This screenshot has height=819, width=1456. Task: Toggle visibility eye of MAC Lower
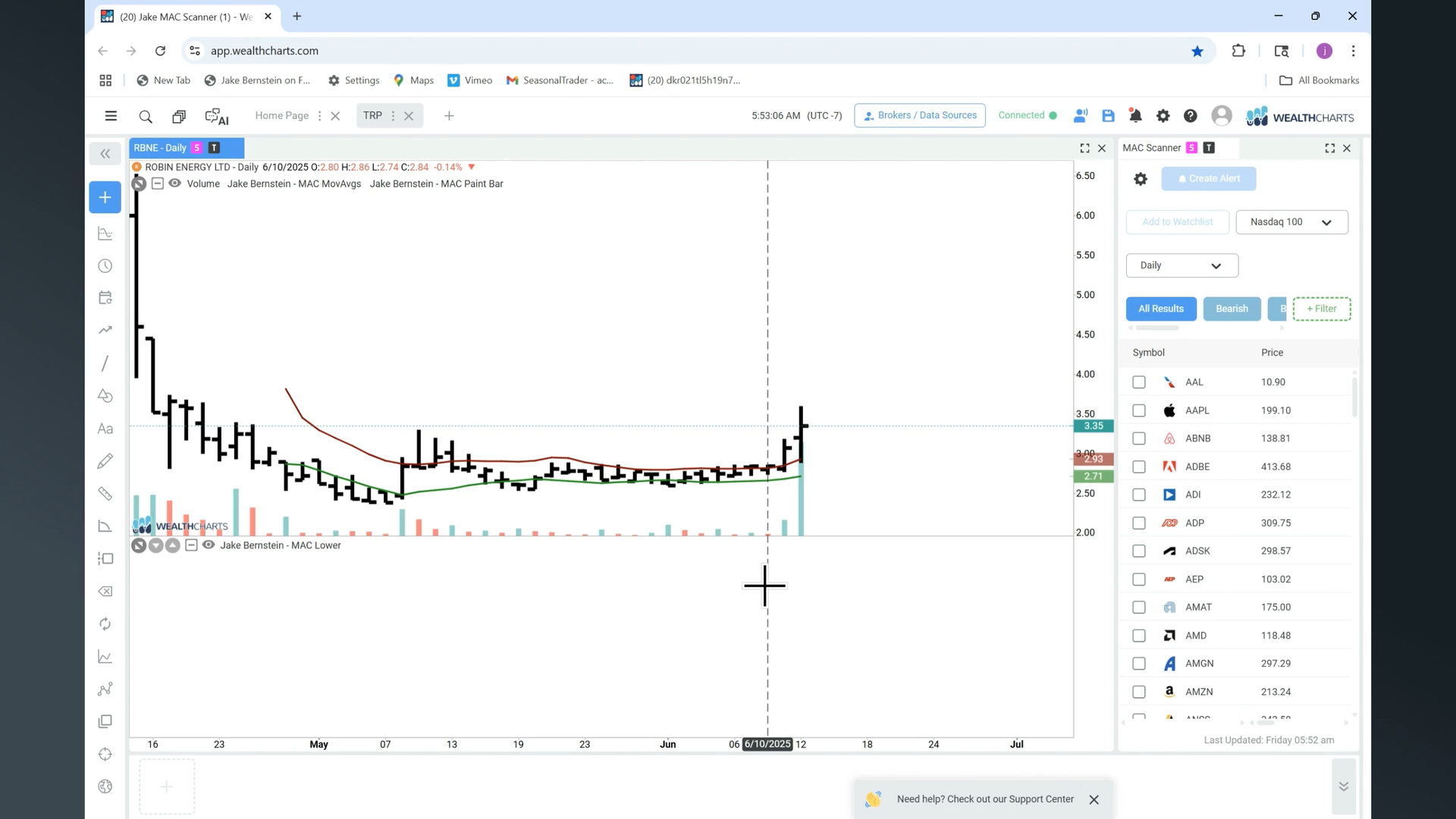click(209, 545)
